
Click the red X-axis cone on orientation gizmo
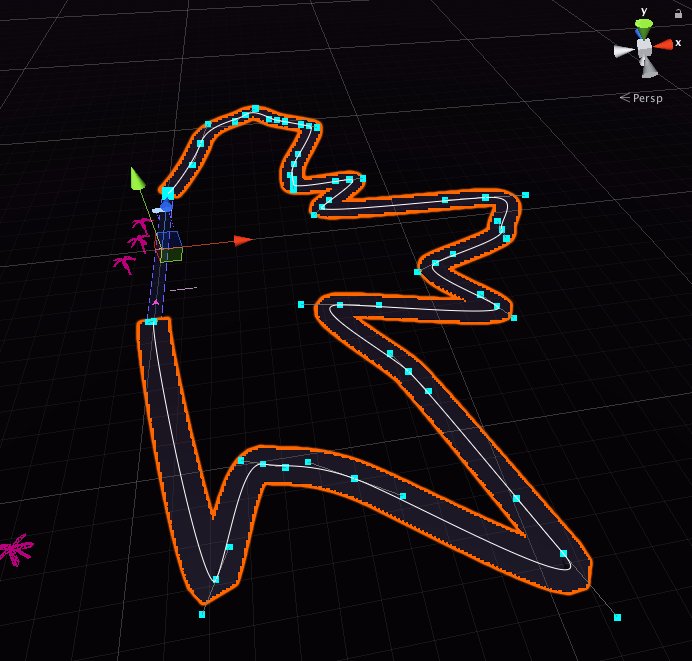663,45
